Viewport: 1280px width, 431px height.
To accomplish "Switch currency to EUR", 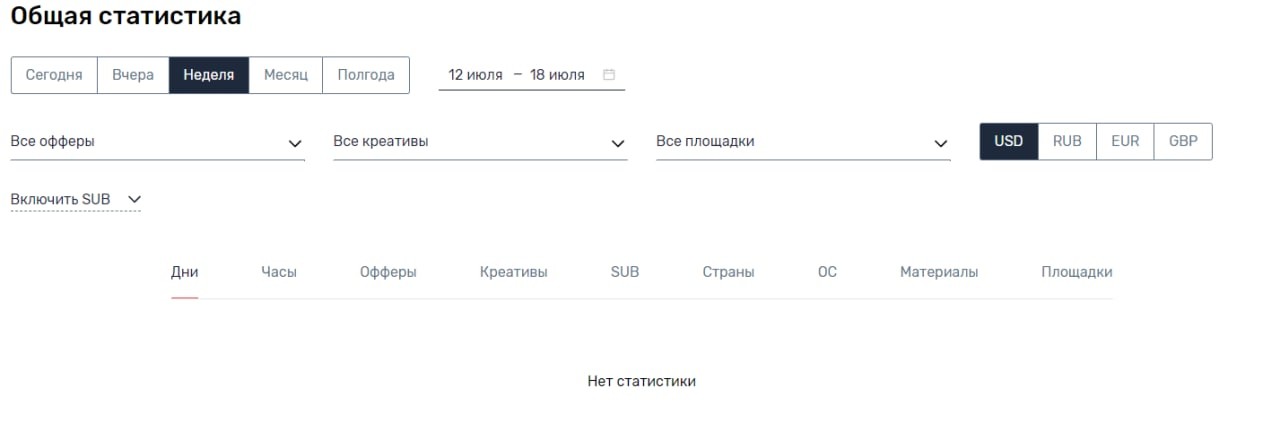I will (x=1125, y=141).
